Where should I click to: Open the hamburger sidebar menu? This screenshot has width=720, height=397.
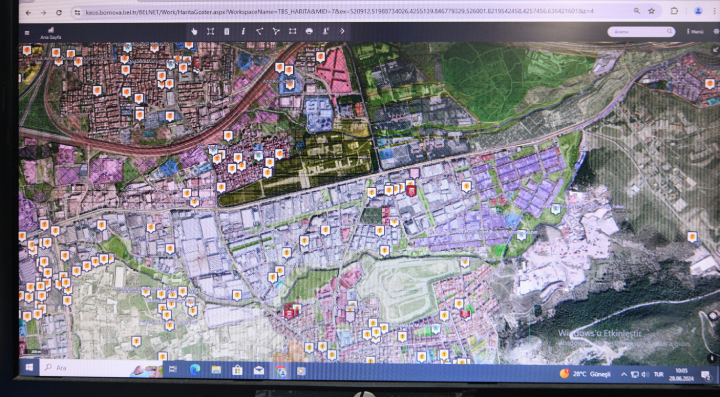pyautogui.click(x=27, y=33)
